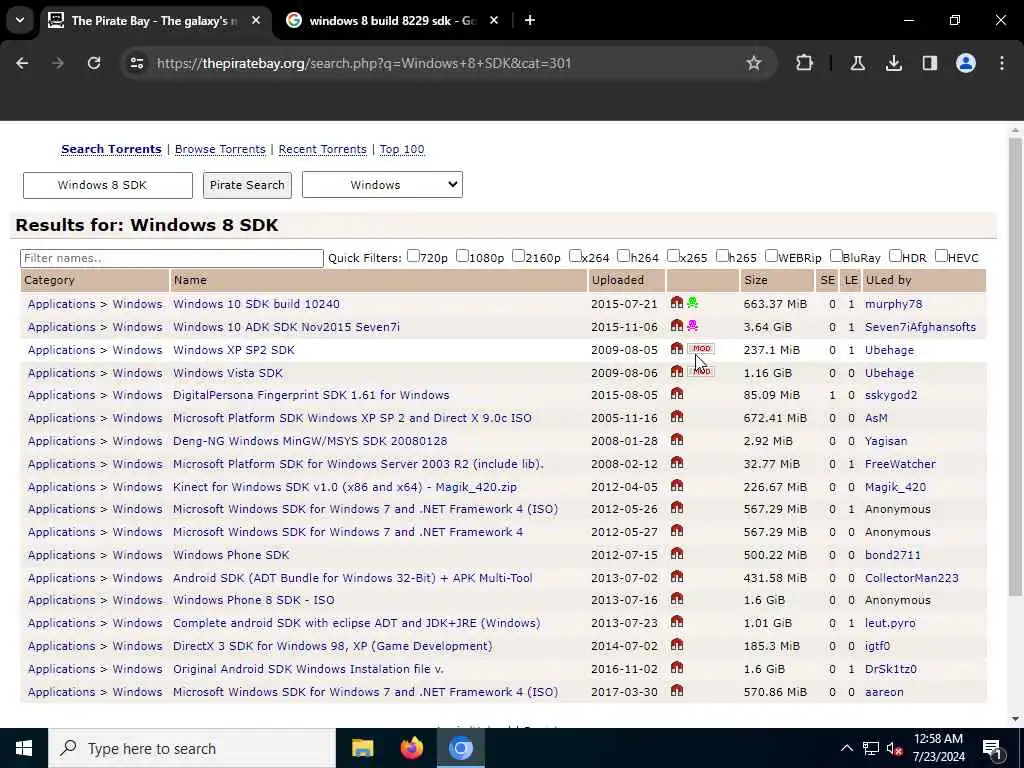Click magnet icon for aareon's upload

(x=677, y=690)
